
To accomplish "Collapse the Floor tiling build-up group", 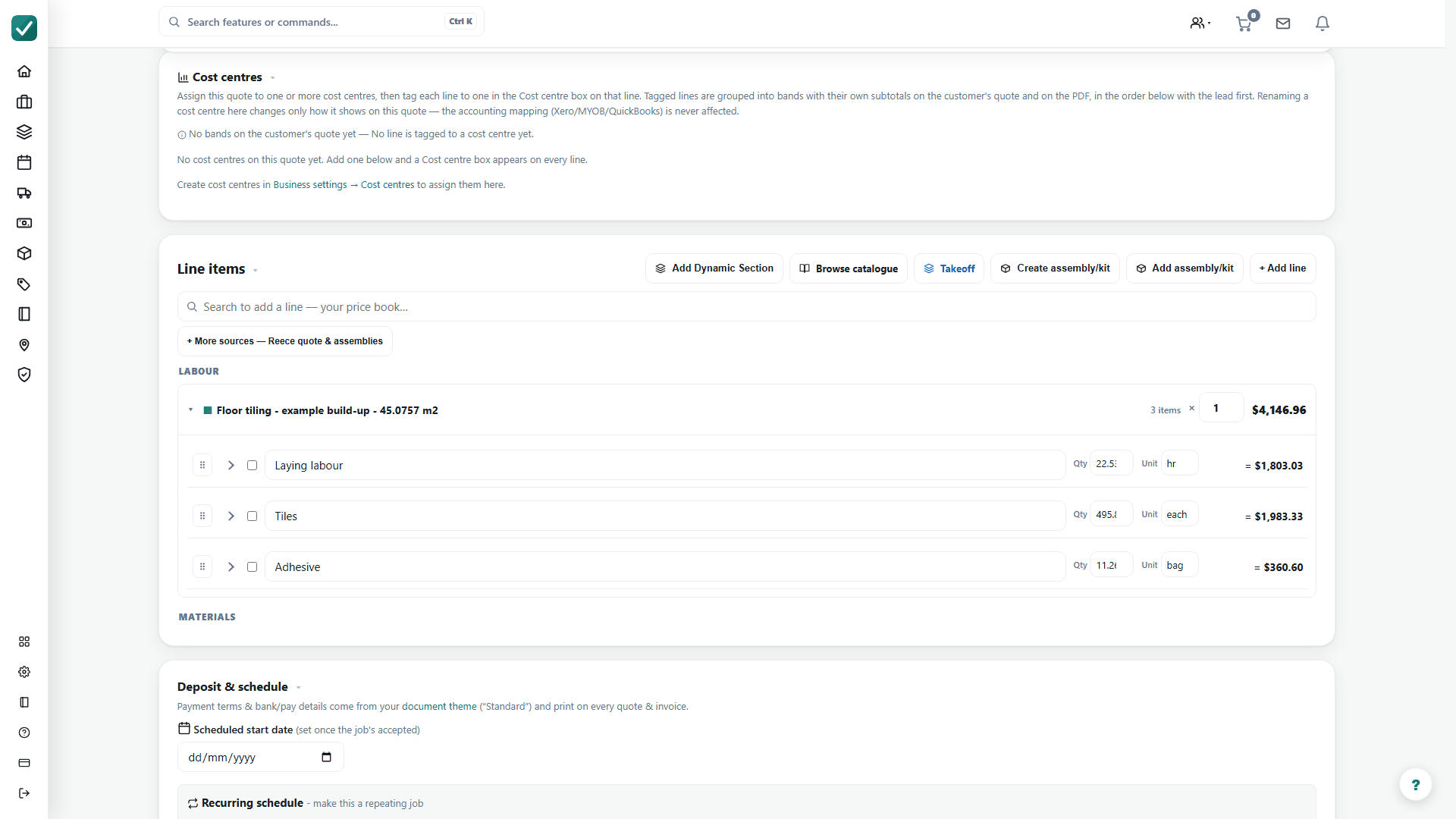I will pyautogui.click(x=190, y=410).
